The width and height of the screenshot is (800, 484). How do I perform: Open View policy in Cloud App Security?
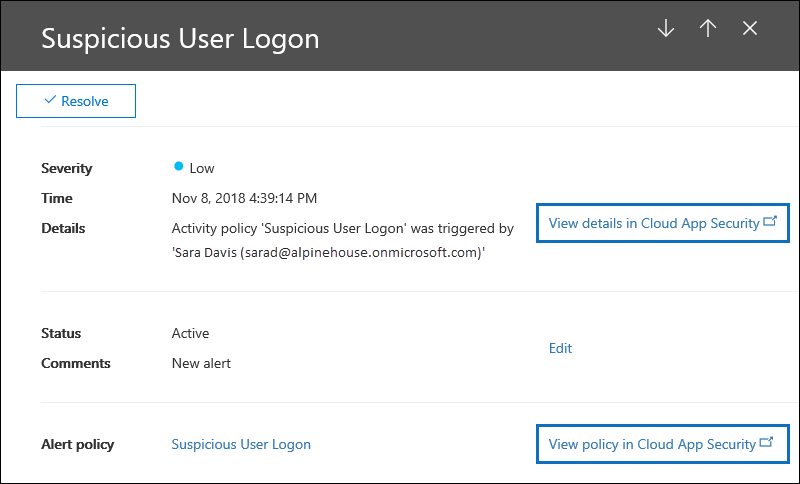[663, 444]
